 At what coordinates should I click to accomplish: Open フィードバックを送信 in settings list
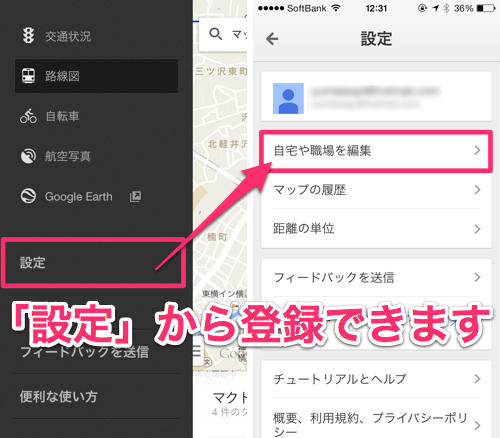(376, 277)
